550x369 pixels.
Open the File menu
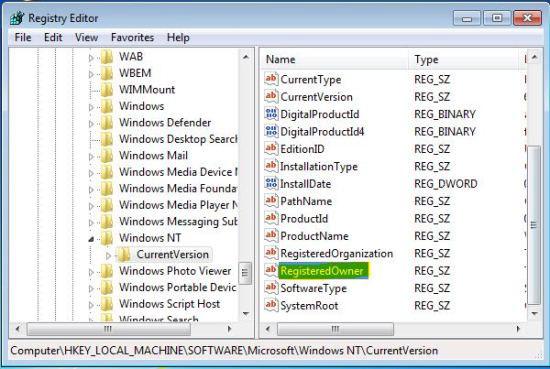(23, 37)
